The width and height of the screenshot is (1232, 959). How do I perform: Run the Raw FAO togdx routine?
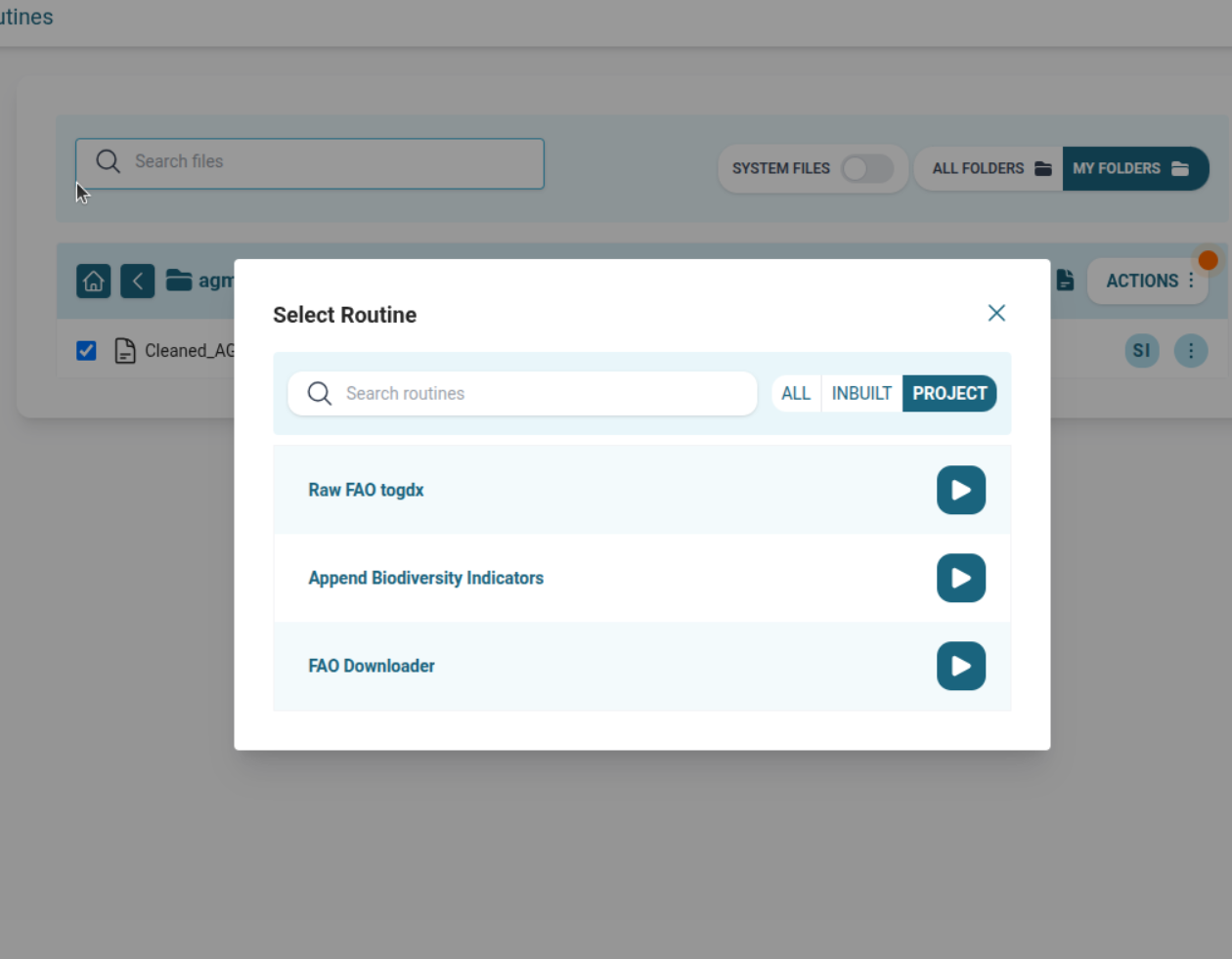[960, 490]
